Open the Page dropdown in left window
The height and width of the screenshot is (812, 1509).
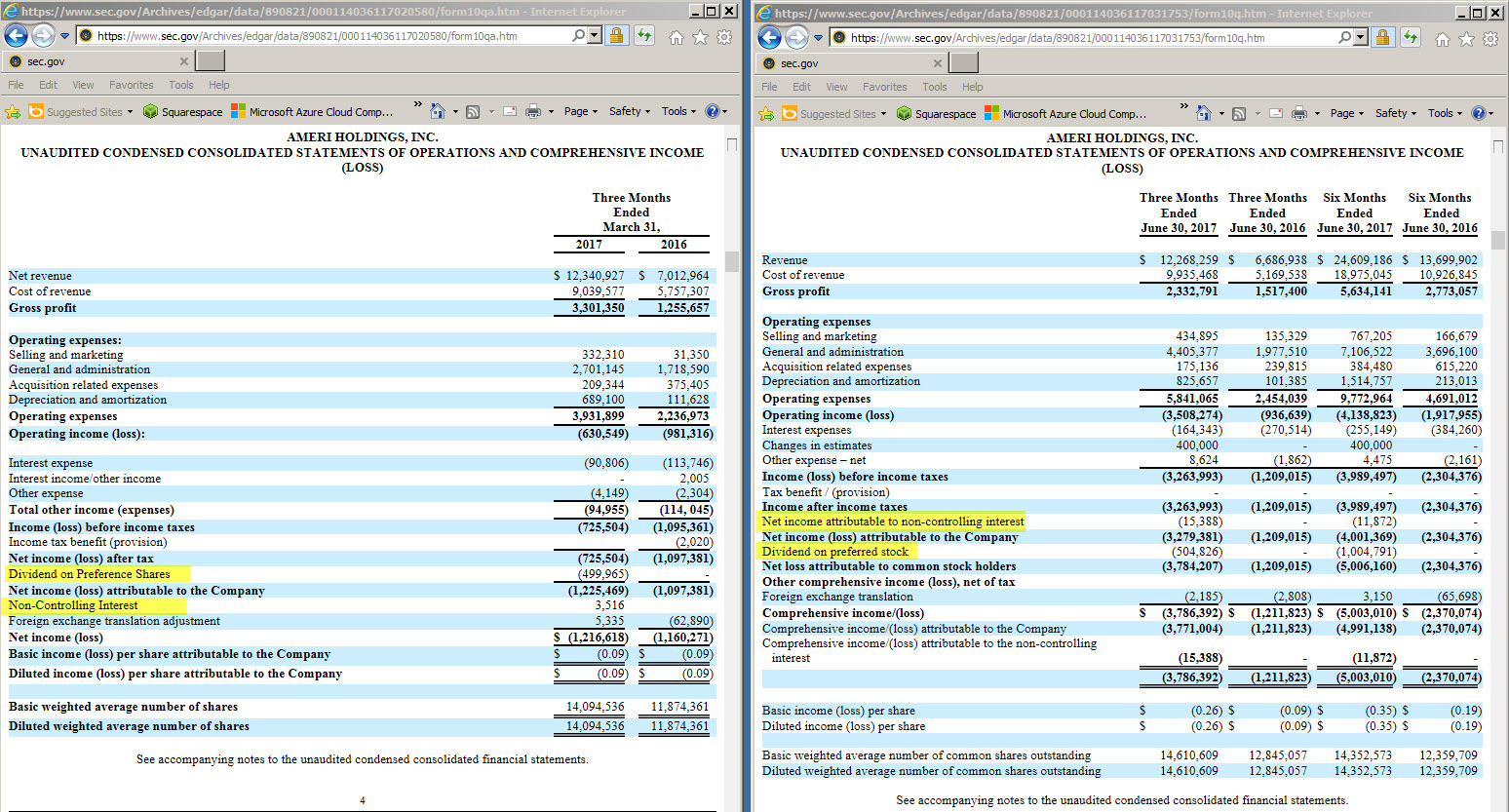pos(580,111)
